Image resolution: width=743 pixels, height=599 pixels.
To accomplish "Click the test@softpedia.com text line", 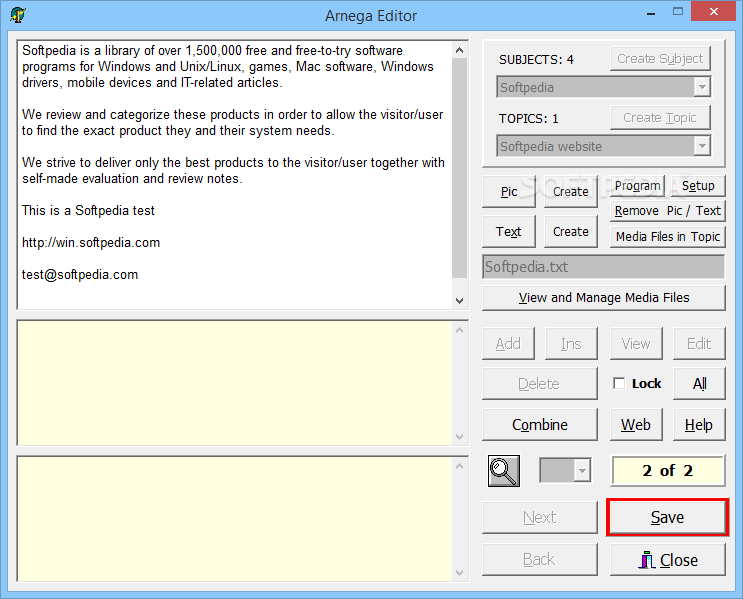I will coord(80,274).
